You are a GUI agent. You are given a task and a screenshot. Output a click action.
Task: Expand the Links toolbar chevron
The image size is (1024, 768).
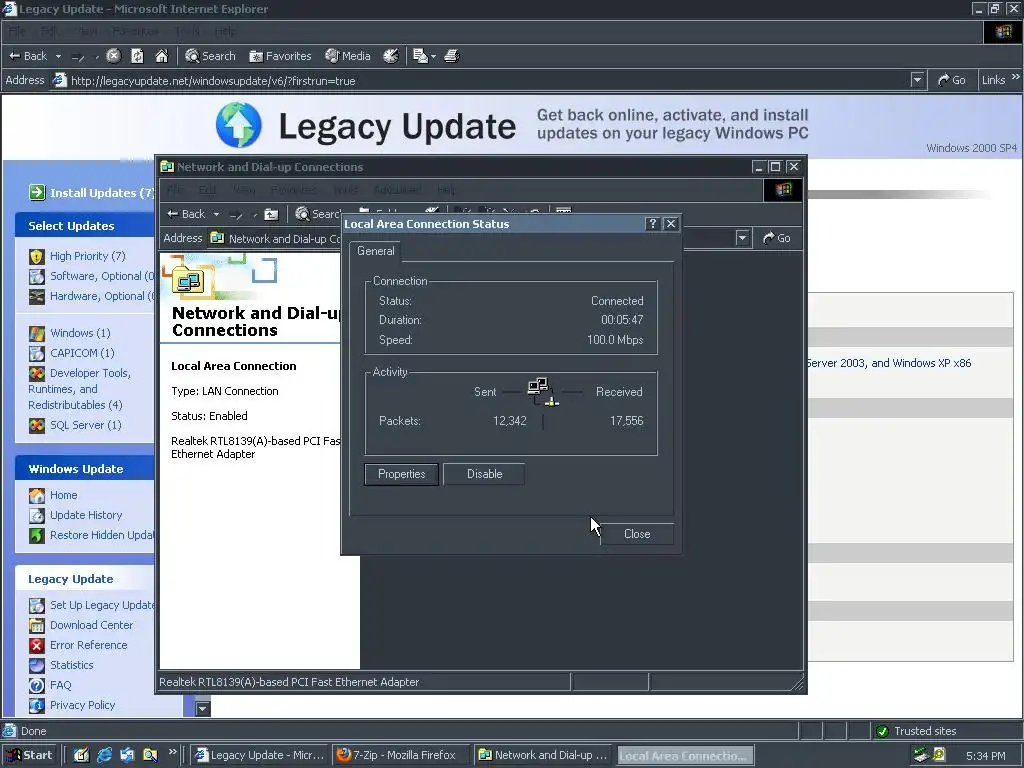(x=1016, y=77)
